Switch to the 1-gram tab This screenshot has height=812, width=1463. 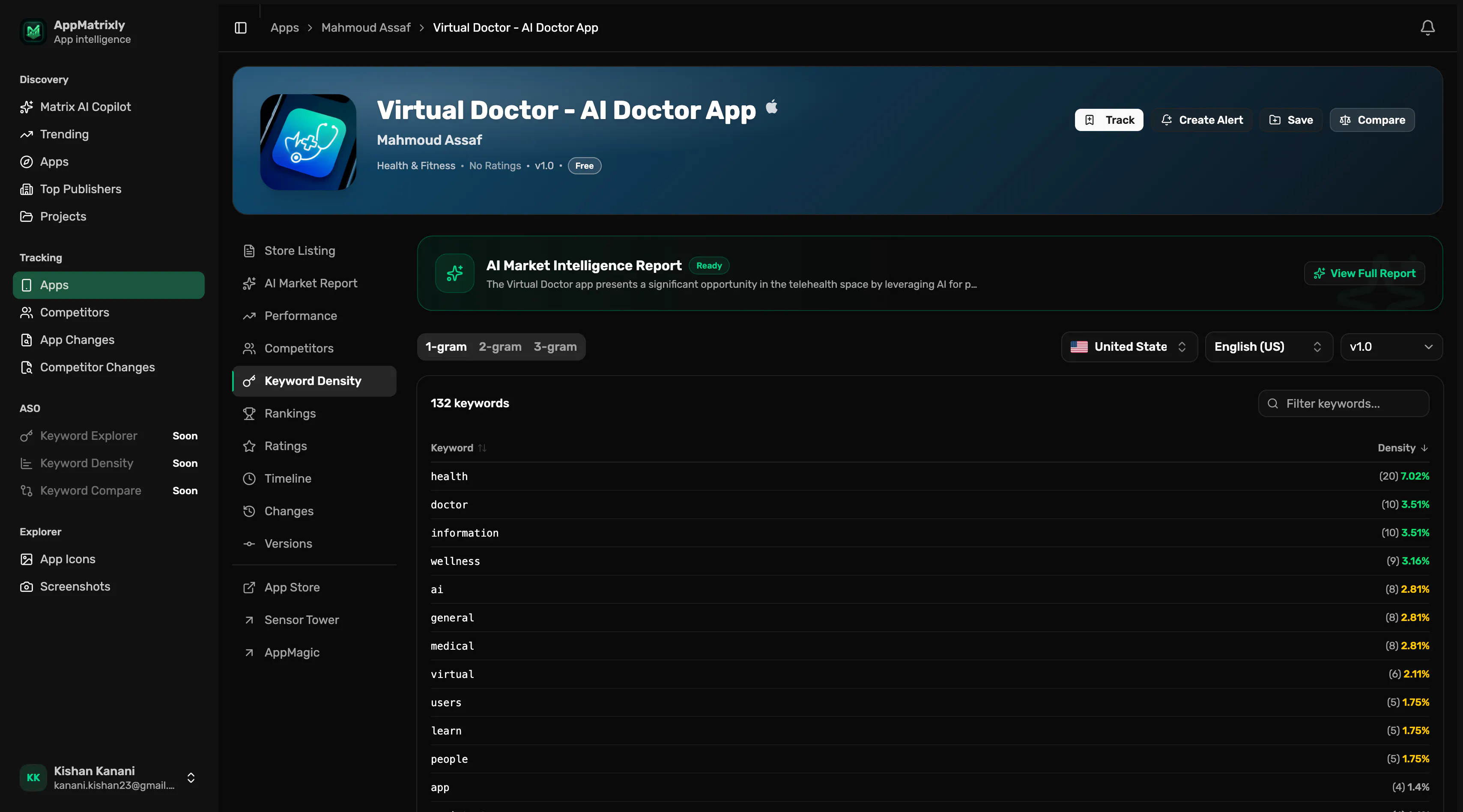click(x=446, y=347)
